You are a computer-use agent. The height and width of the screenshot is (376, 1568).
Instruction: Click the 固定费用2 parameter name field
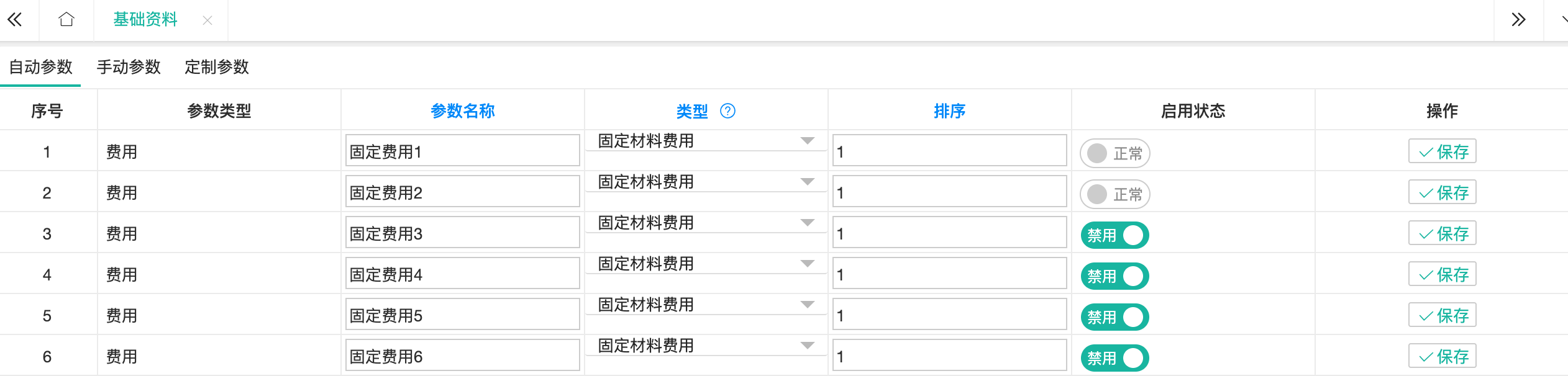pos(462,192)
